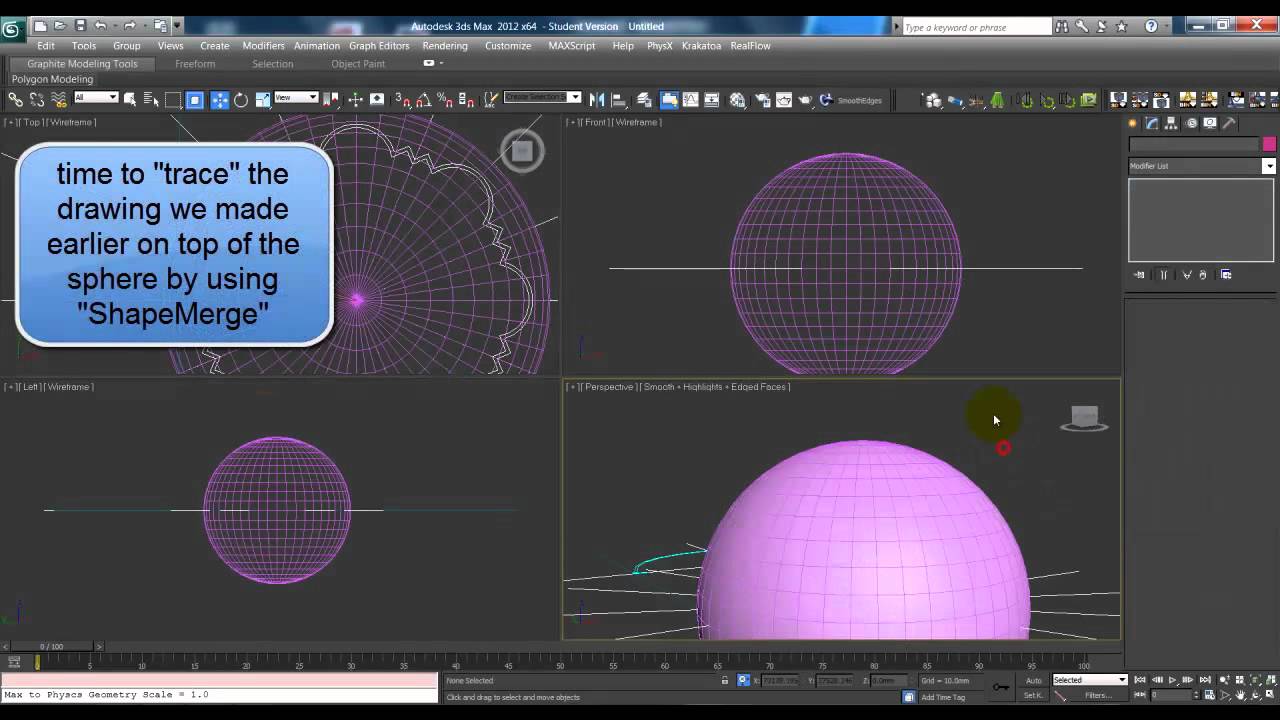This screenshot has height=720, width=1280.
Task: Click the Unlink Selection icon
Action: 37,99
